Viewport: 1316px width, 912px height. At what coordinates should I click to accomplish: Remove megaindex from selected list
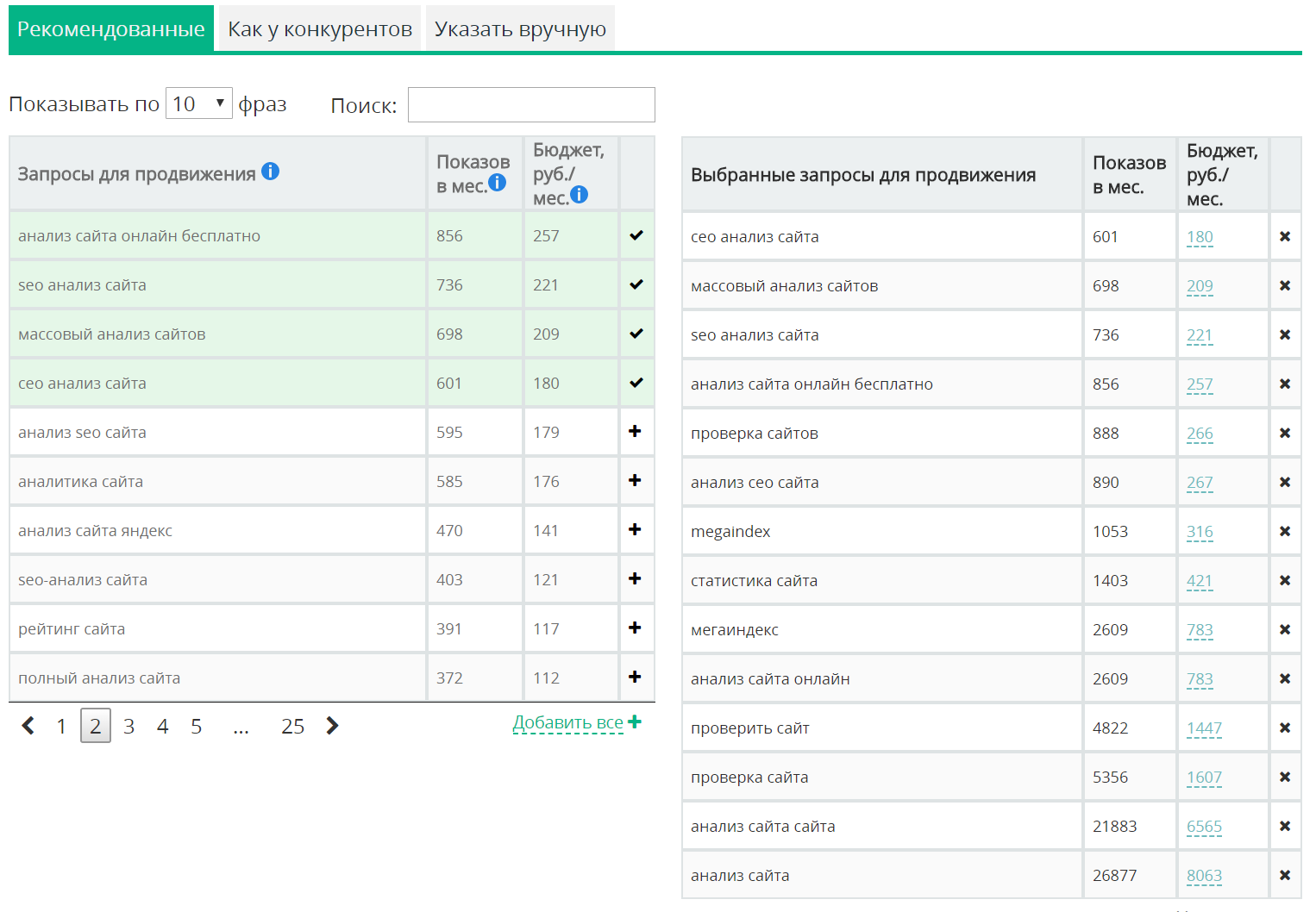tap(1285, 531)
